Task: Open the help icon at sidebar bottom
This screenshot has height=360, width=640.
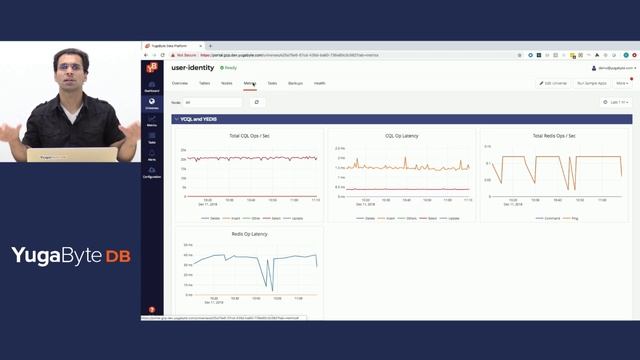Action: coord(152,310)
